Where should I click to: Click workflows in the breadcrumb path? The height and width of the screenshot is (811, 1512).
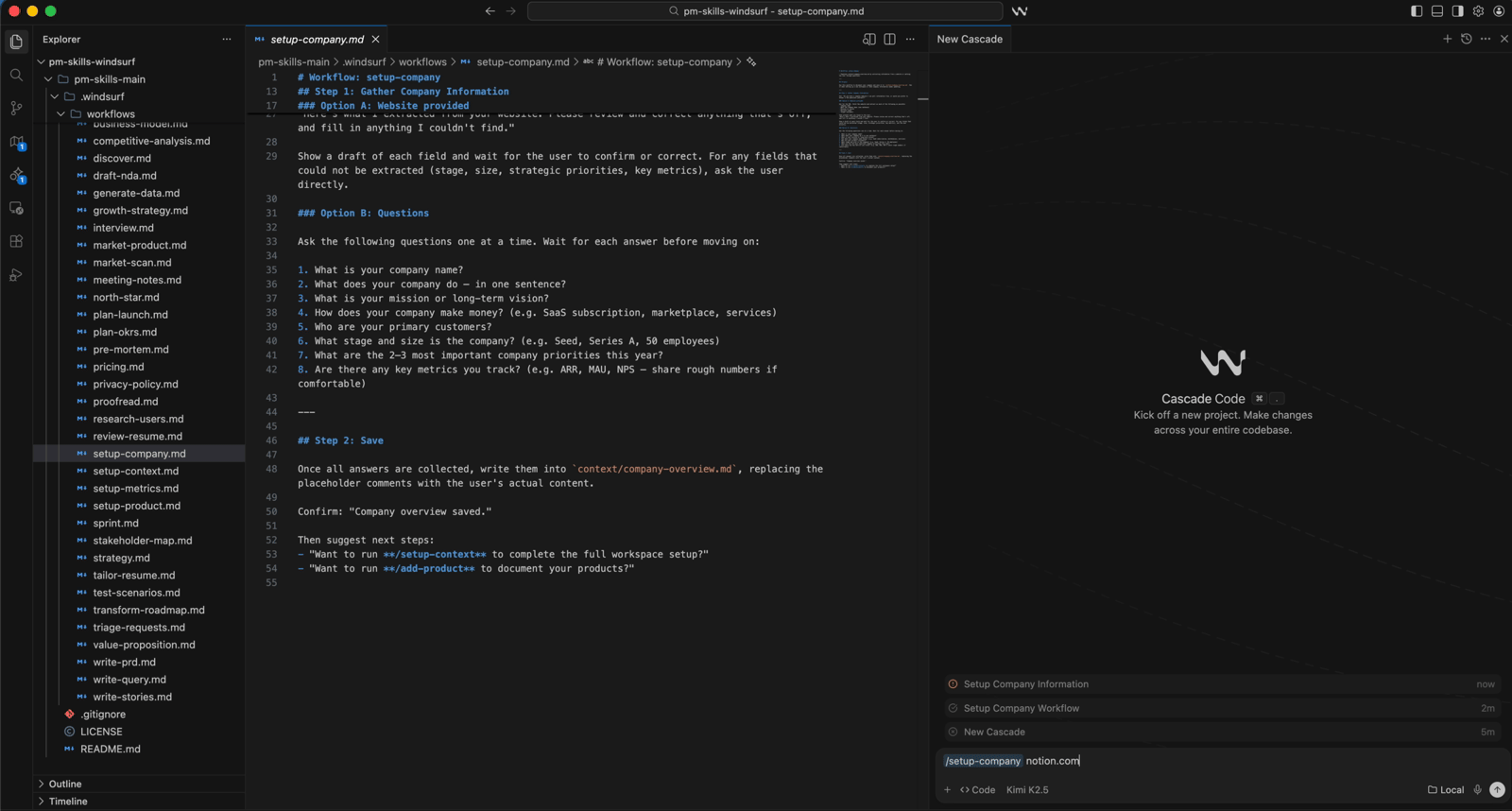422,61
